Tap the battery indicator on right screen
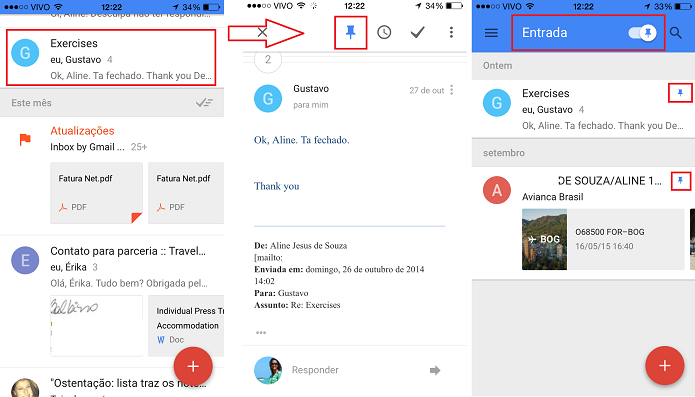This screenshot has height=397, width=695. (x=683, y=6)
